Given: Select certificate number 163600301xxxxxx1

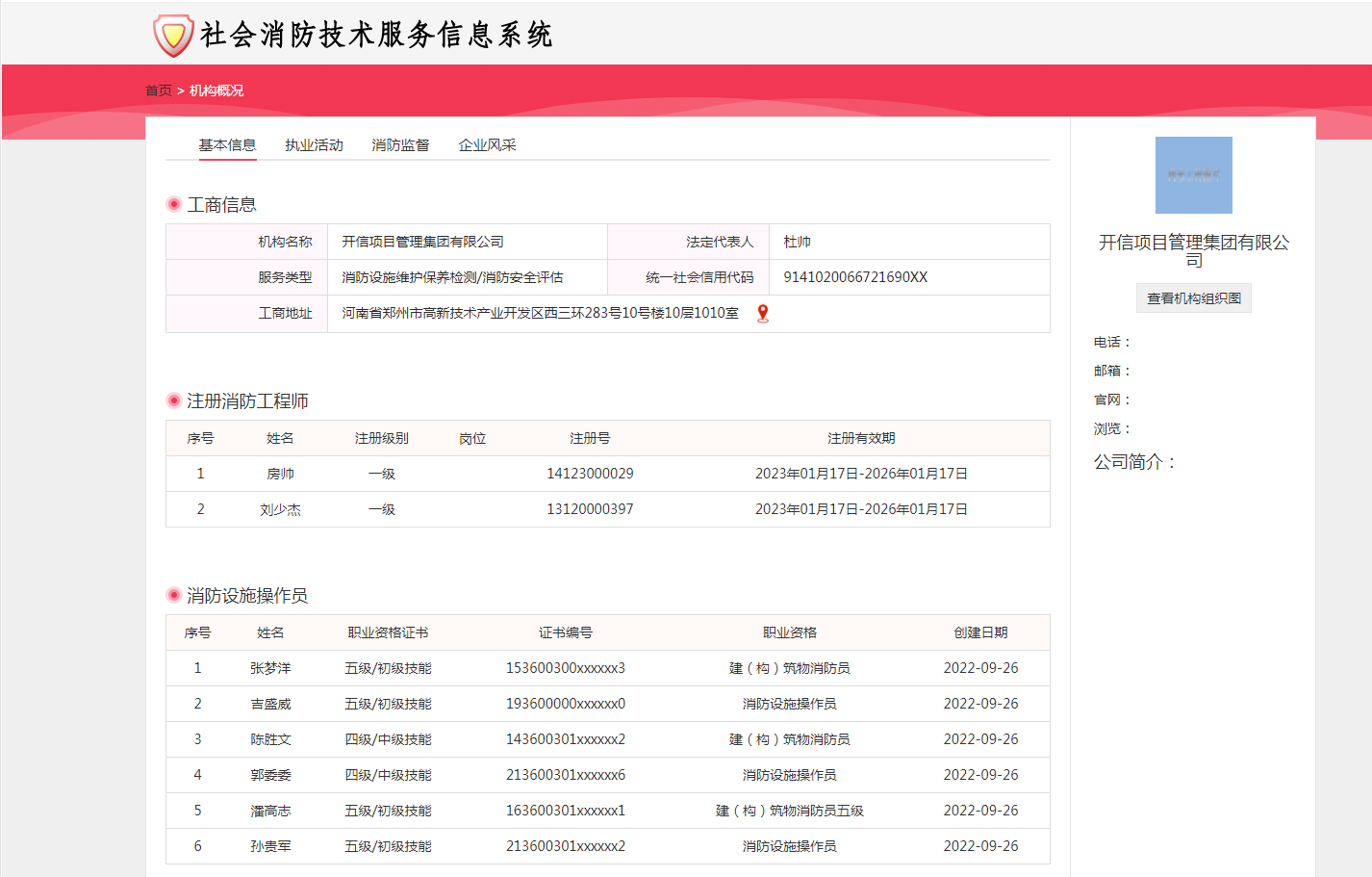Looking at the screenshot, I should 566,811.
